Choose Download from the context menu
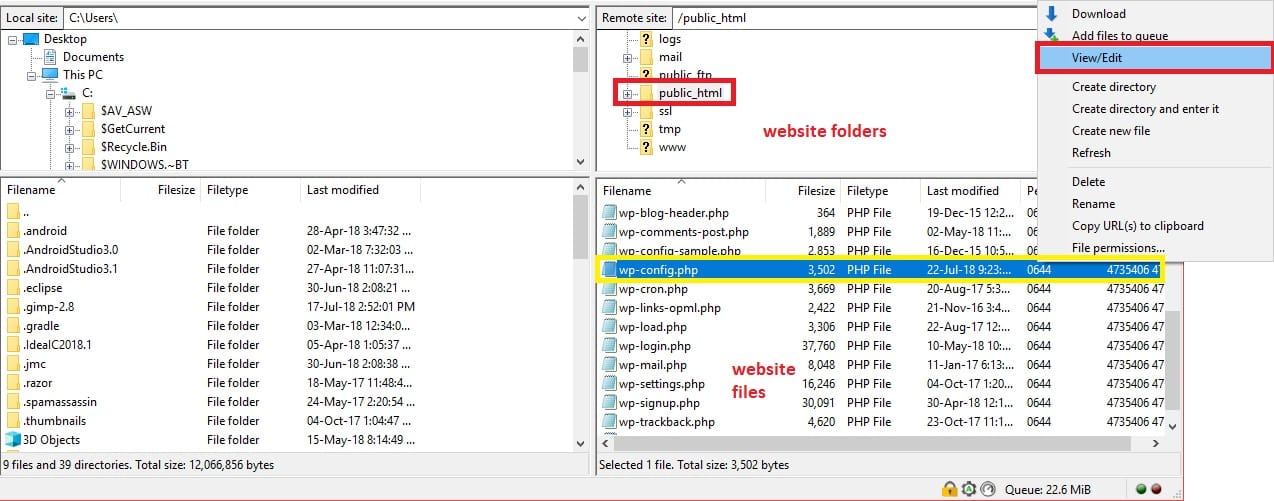 [x=1098, y=14]
